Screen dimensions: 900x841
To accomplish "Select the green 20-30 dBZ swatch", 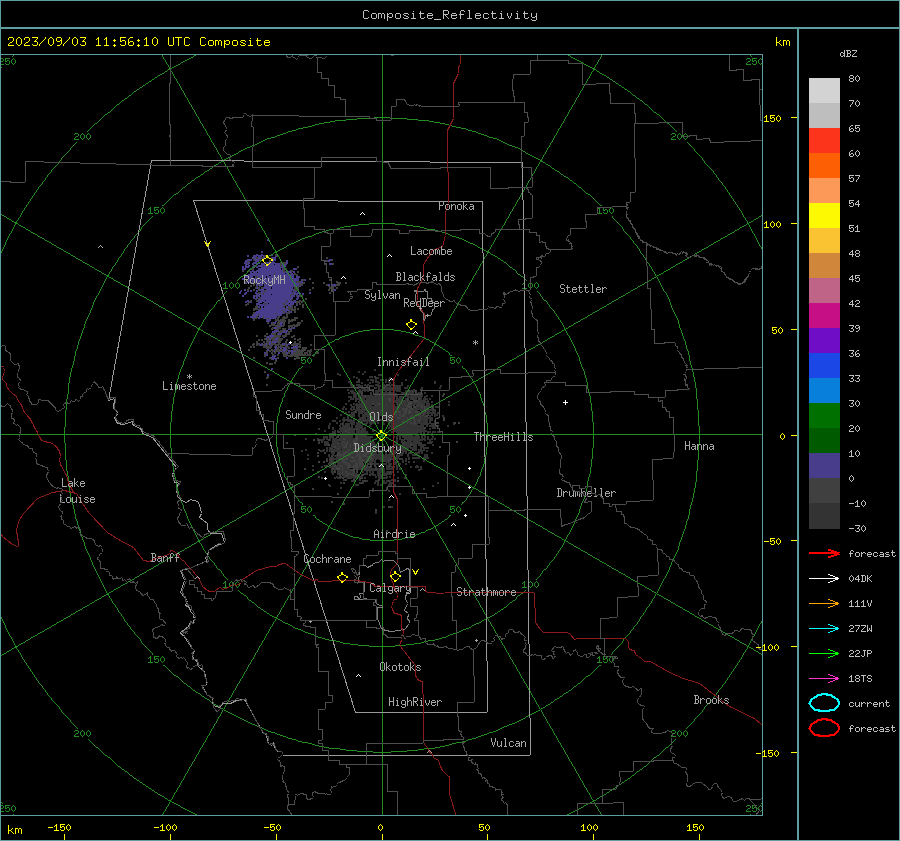I will point(824,416).
